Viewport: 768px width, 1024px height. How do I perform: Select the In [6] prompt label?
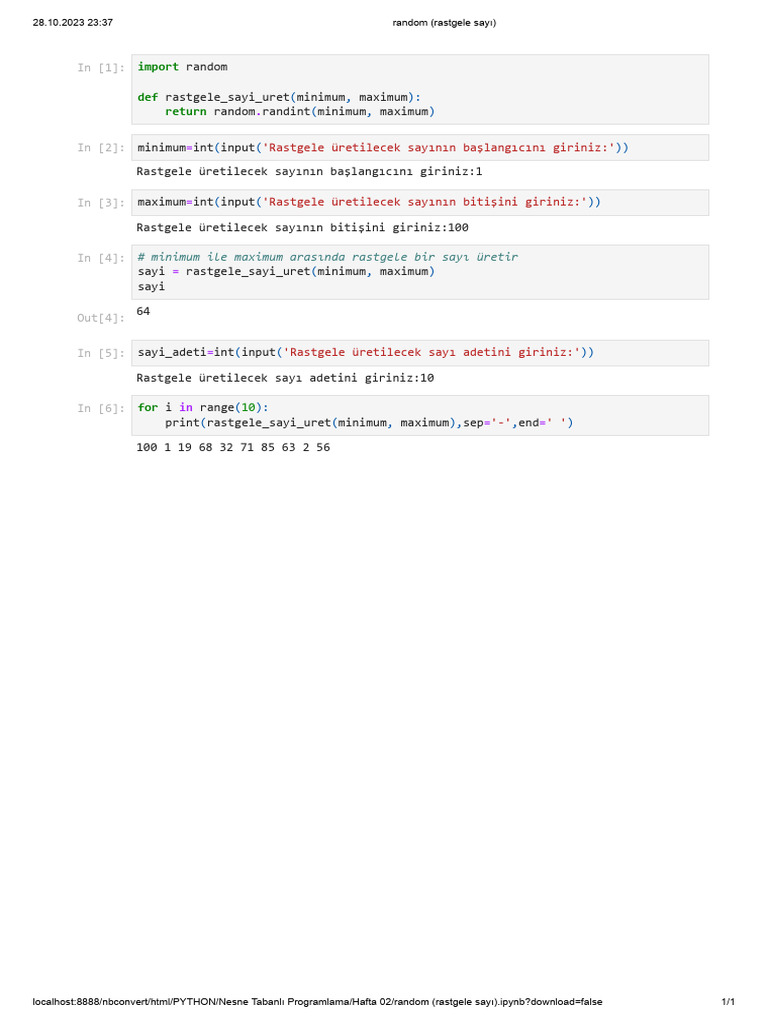click(x=101, y=409)
